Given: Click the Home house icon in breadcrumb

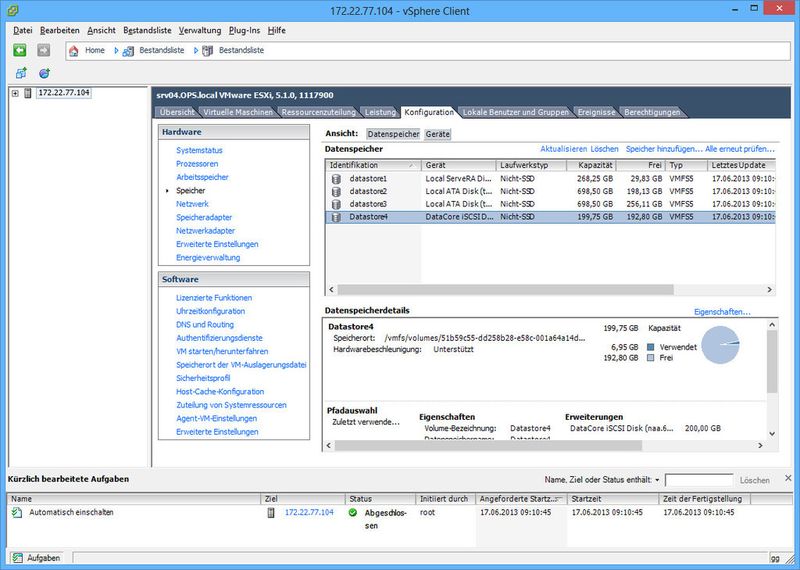Looking at the screenshot, I should (x=74, y=51).
